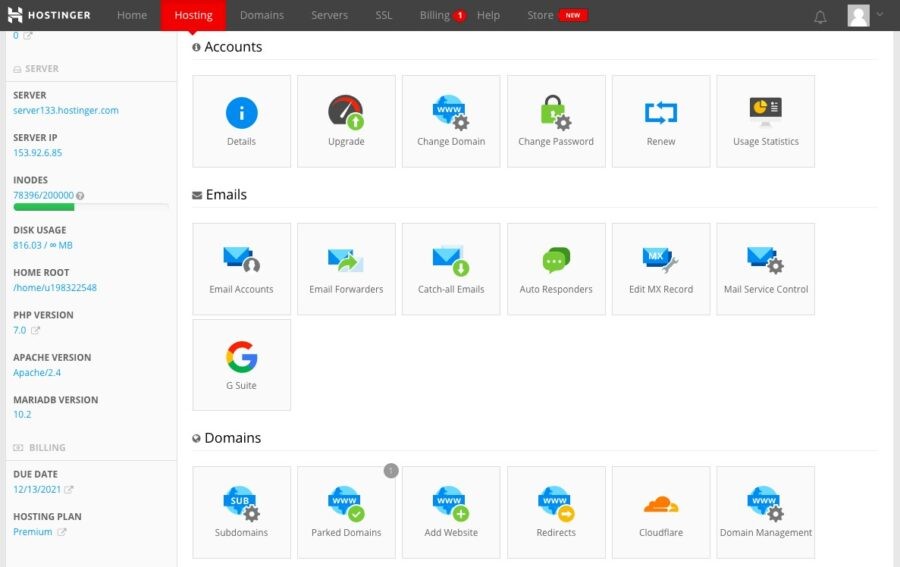The height and width of the screenshot is (567, 900).
Task: Click the Apache/2.4 version link
Action: [x=37, y=372]
